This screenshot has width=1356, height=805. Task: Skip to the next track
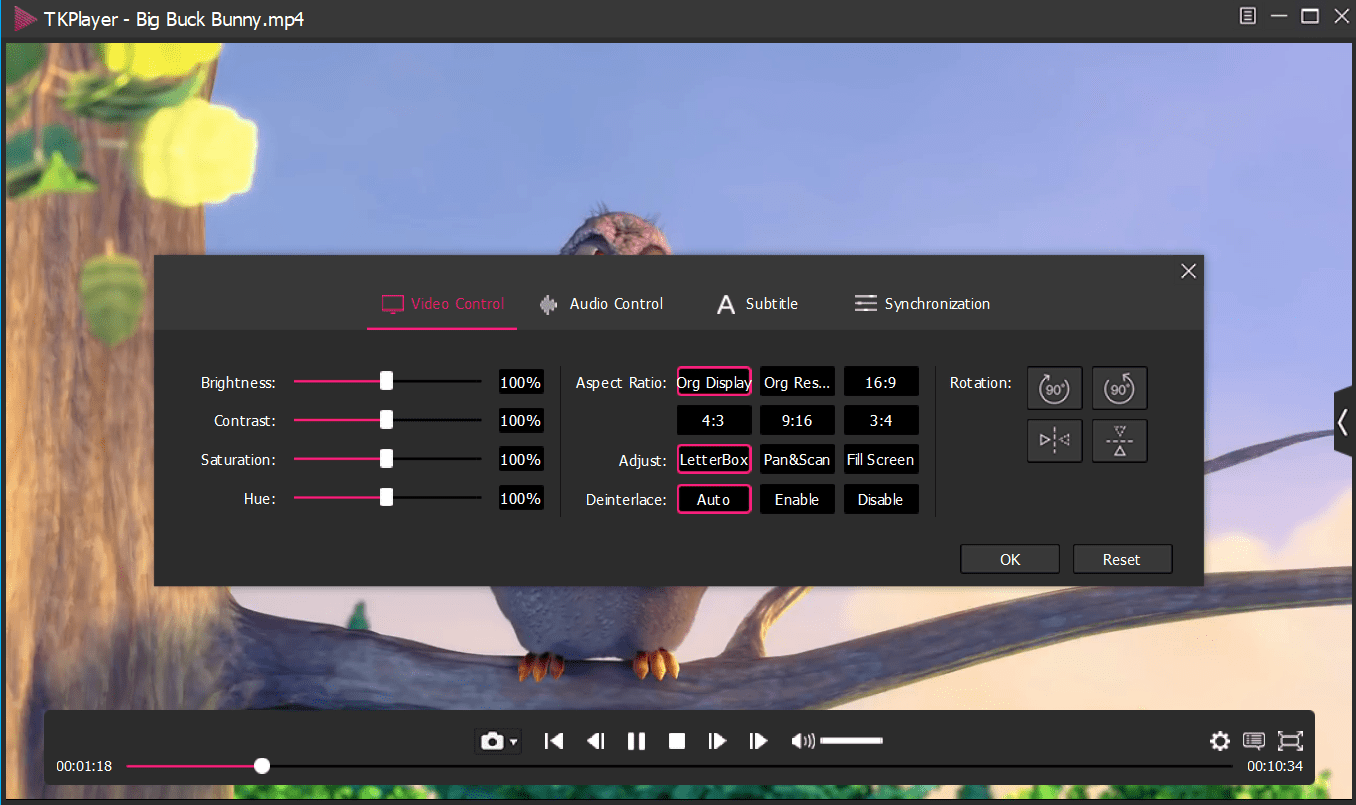point(758,741)
